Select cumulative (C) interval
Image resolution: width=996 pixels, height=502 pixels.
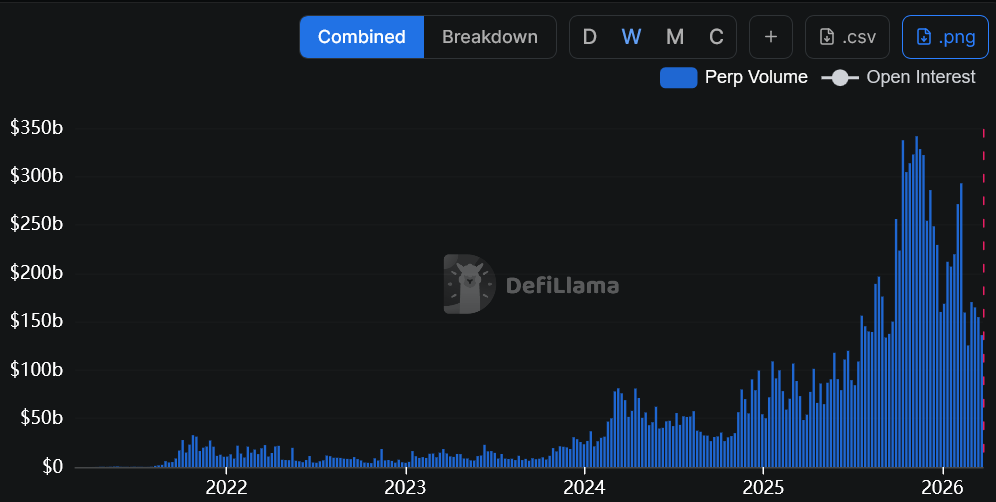[x=716, y=37]
